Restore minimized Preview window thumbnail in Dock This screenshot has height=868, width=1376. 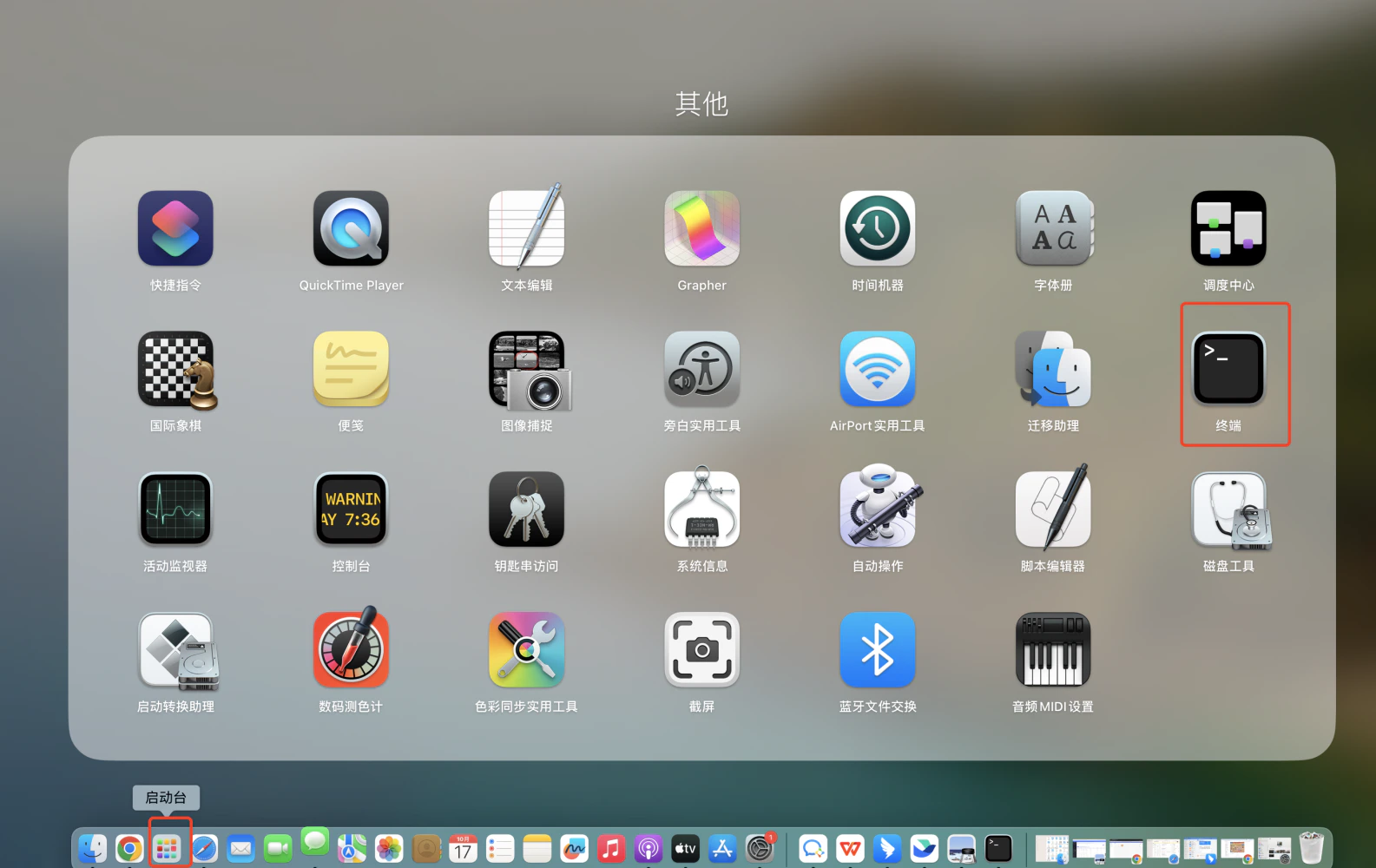coord(1090,851)
